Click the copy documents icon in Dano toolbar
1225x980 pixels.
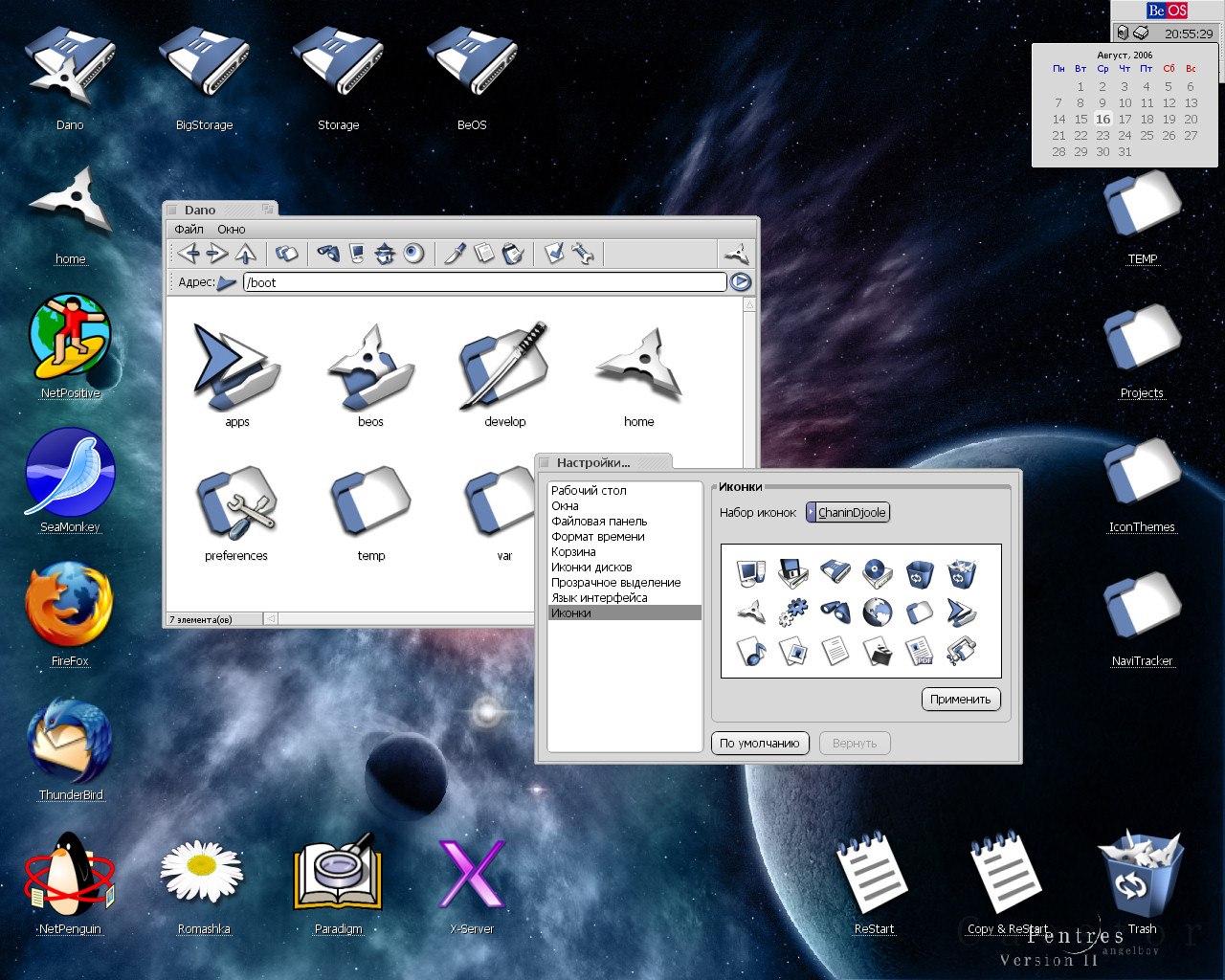(484, 254)
